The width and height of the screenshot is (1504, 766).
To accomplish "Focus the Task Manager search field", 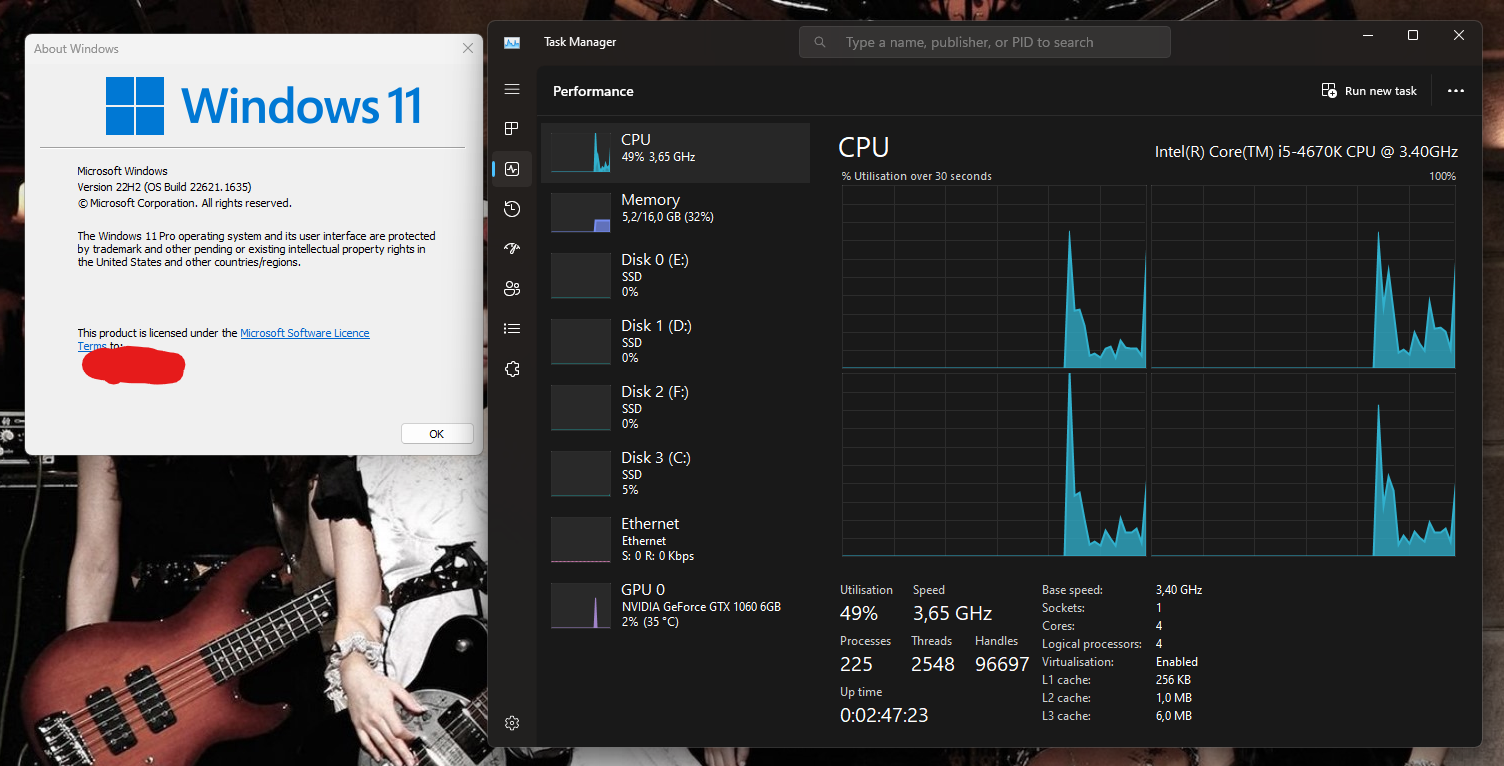I will click(x=984, y=42).
